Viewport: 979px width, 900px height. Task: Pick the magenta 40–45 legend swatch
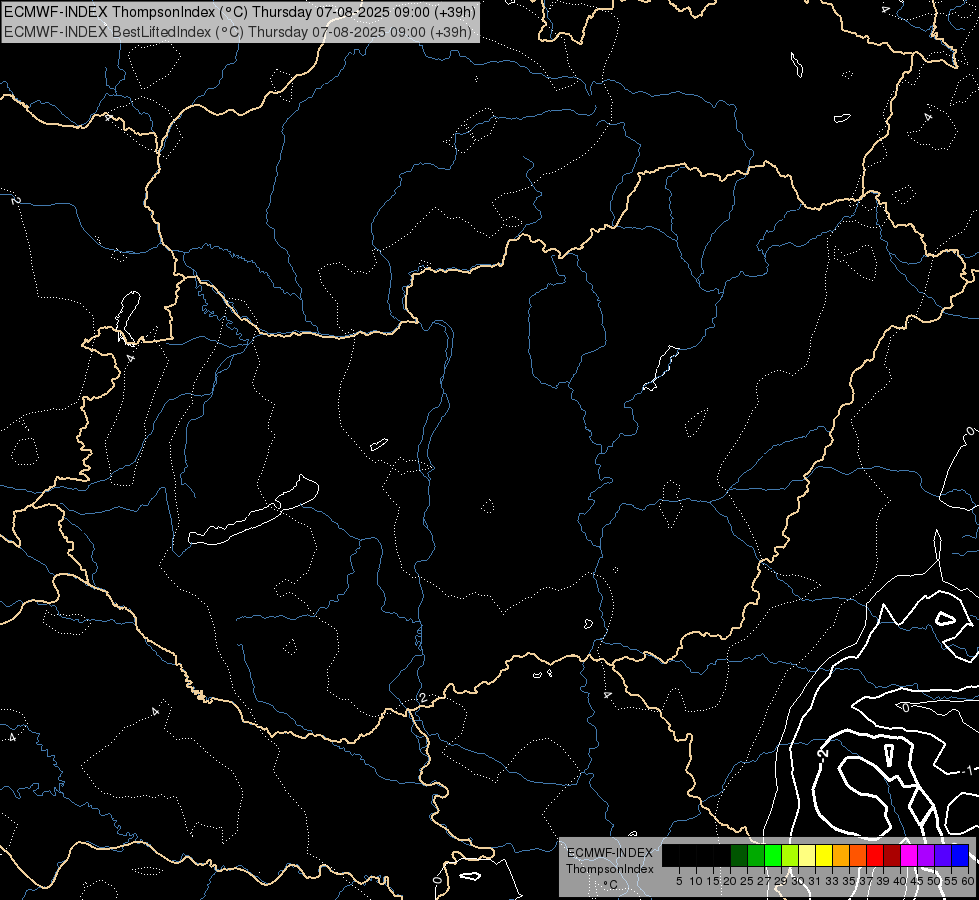point(909,855)
